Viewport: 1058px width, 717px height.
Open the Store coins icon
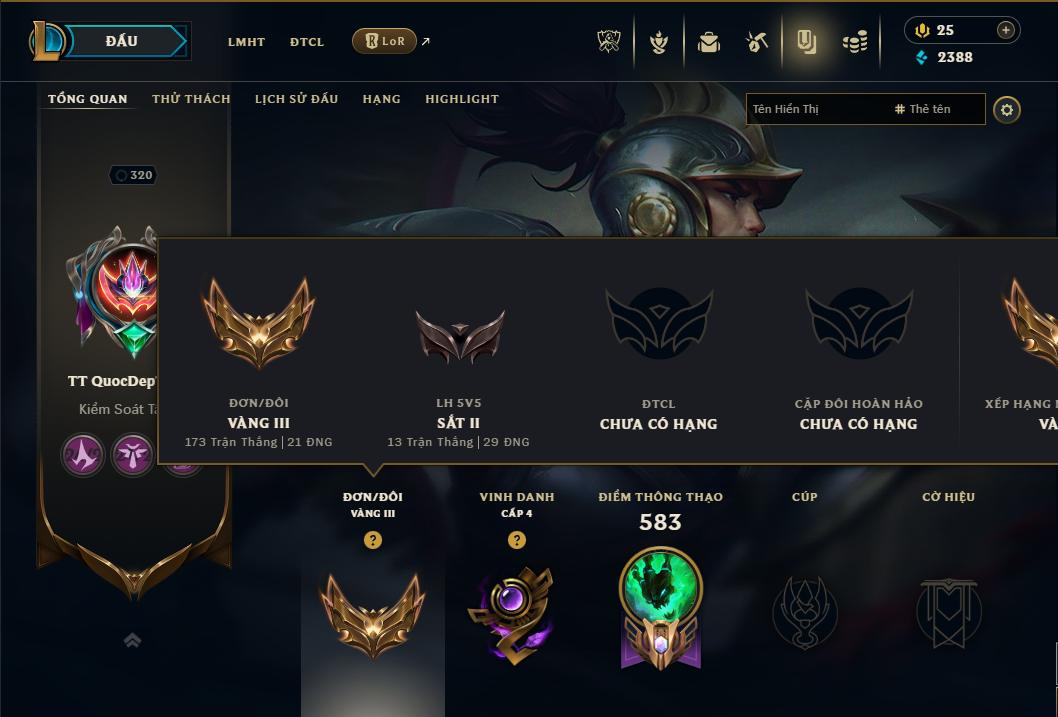coord(855,42)
